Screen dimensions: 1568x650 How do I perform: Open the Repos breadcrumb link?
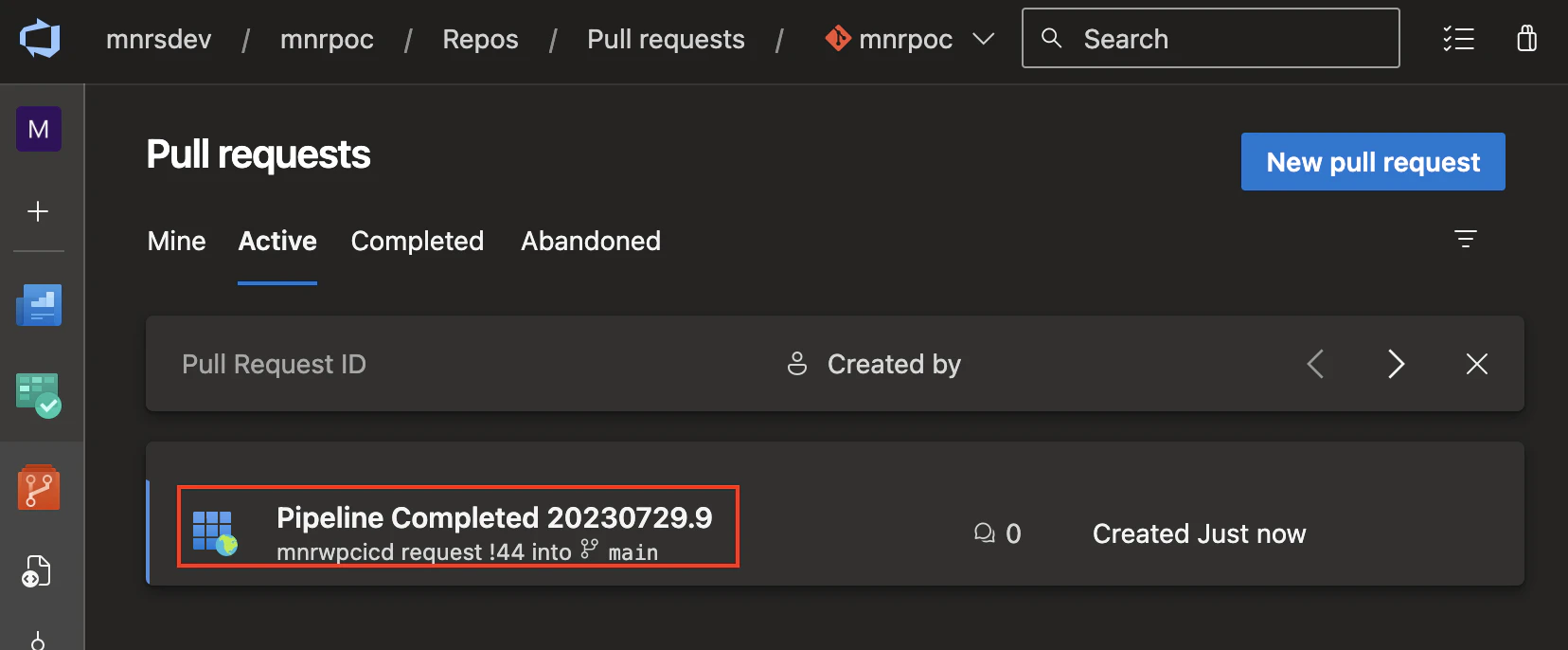click(x=480, y=39)
